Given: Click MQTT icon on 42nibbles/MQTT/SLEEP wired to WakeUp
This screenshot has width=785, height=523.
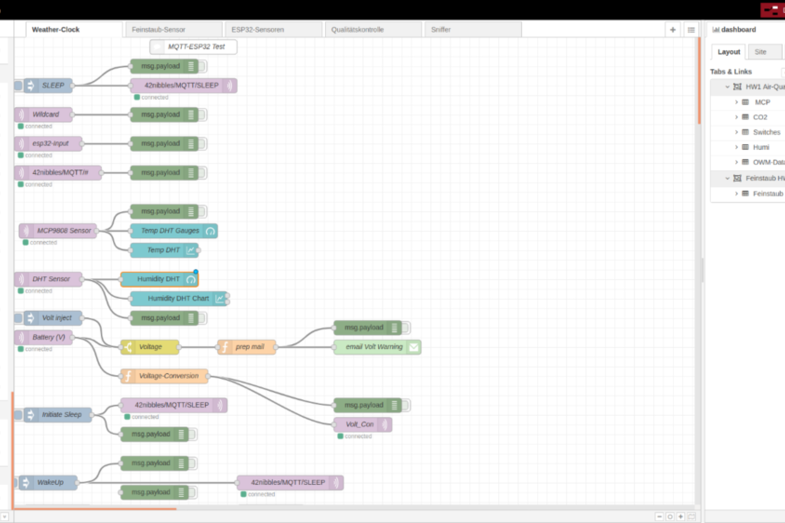Looking at the screenshot, I should pos(336,482).
